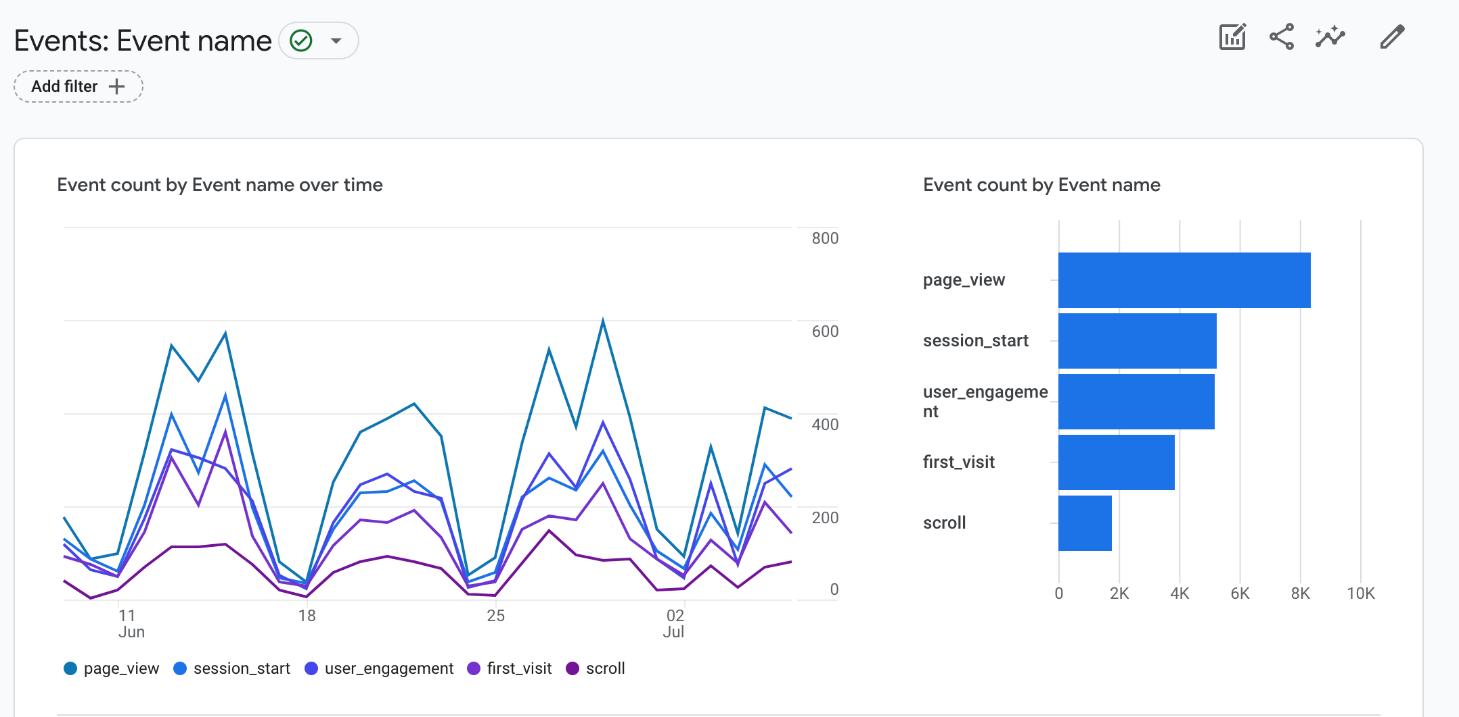Viewport: 1459px width, 717px height.
Task: Click the Add filter button
Action: pos(79,87)
